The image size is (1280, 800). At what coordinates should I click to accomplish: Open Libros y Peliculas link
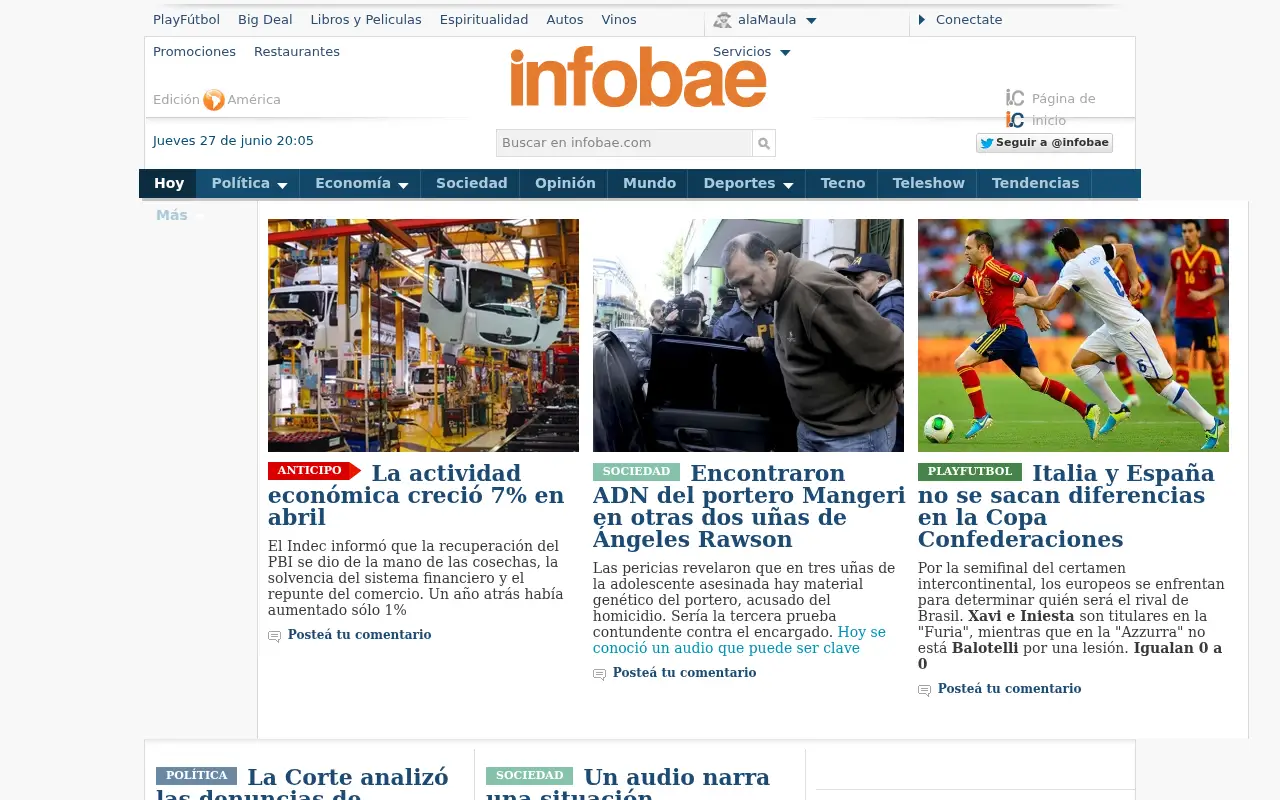pos(366,20)
